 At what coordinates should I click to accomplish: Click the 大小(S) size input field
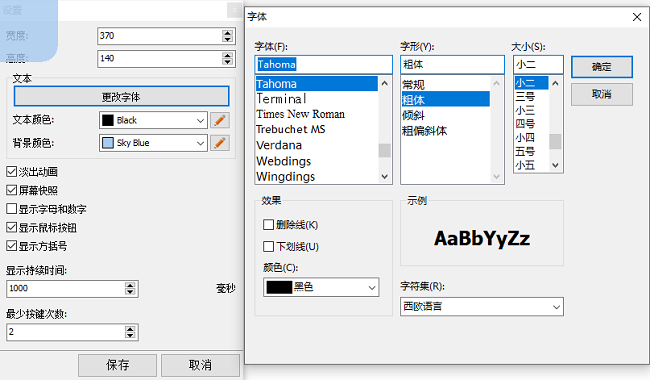(x=538, y=65)
